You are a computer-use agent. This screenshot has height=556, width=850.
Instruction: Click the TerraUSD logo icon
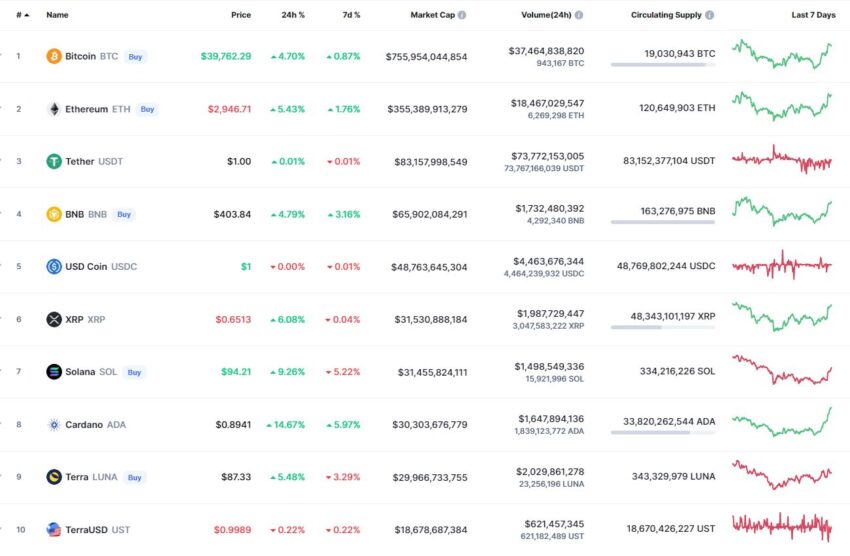point(54,529)
